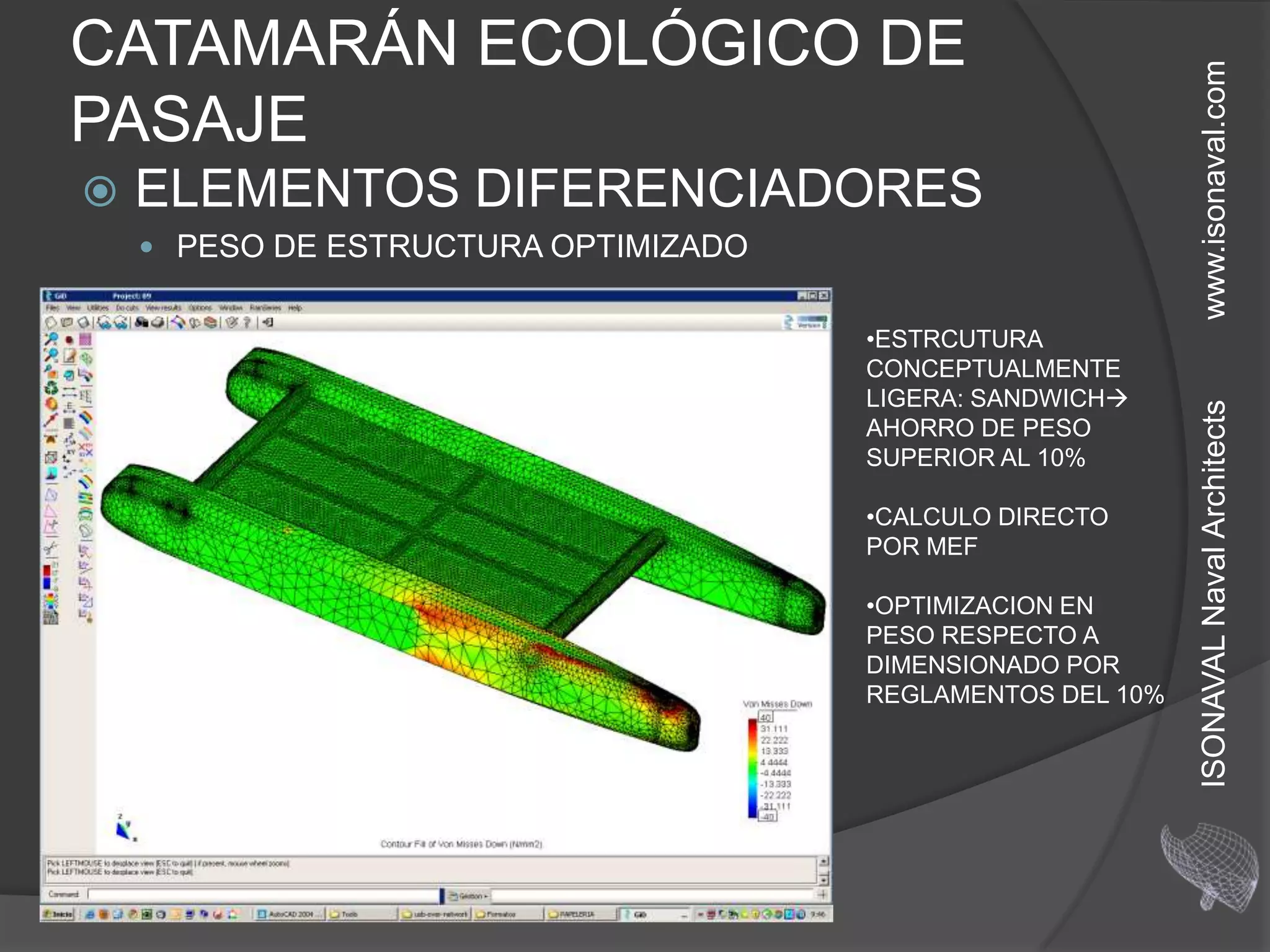
Task: Click the rainbow sphere icon near the toolbar bottom
Action: [x=51, y=601]
